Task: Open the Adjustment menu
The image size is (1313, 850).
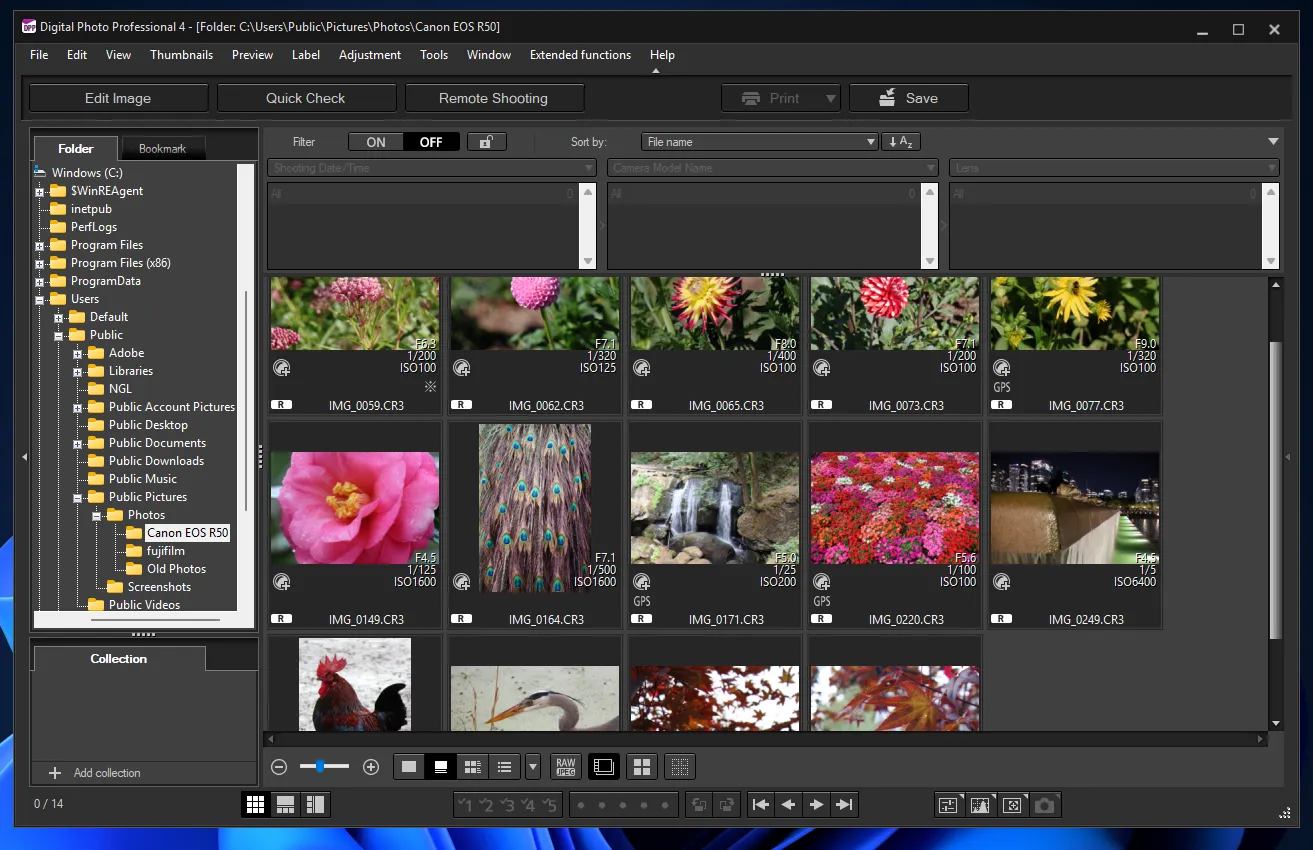Action: [x=370, y=55]
